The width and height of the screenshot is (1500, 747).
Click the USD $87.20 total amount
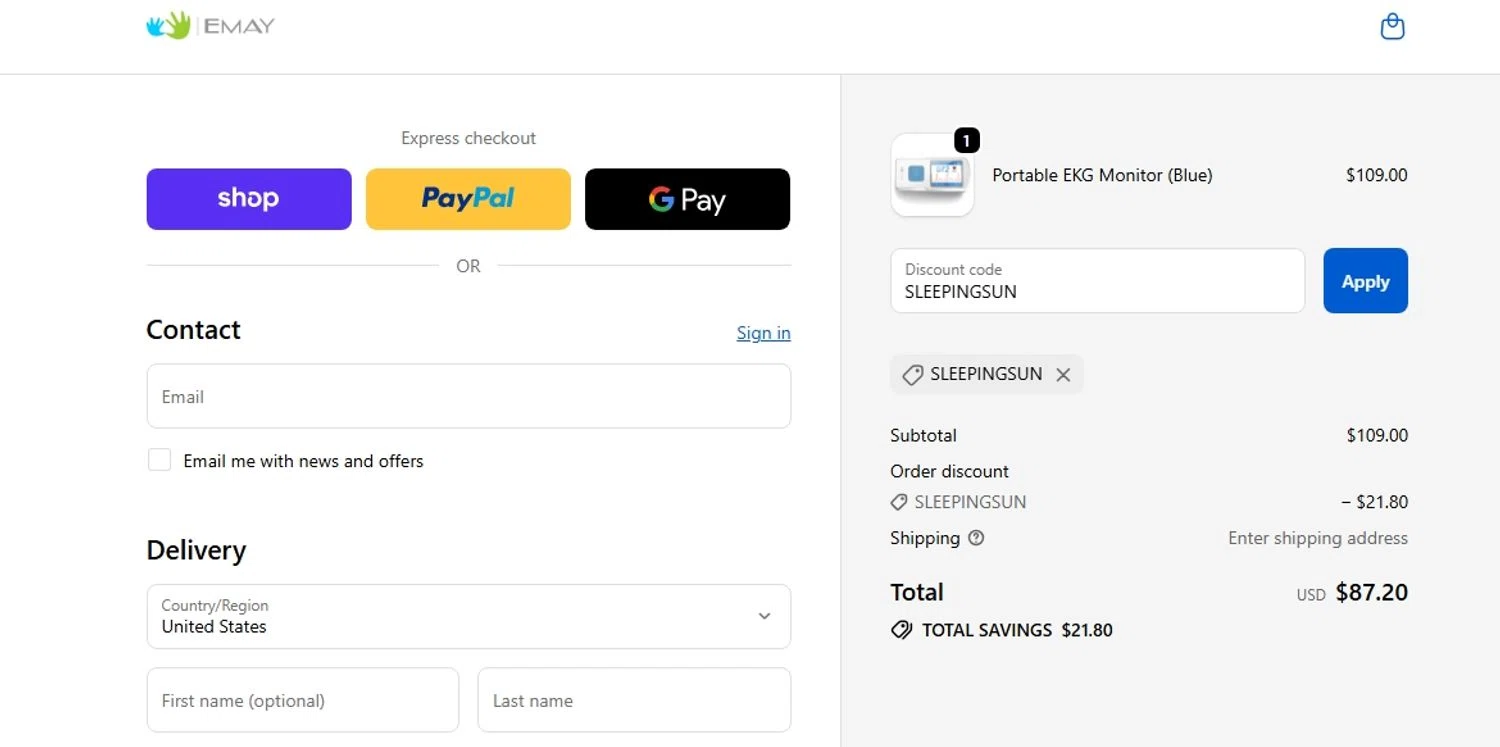[x=1352, y=592]
